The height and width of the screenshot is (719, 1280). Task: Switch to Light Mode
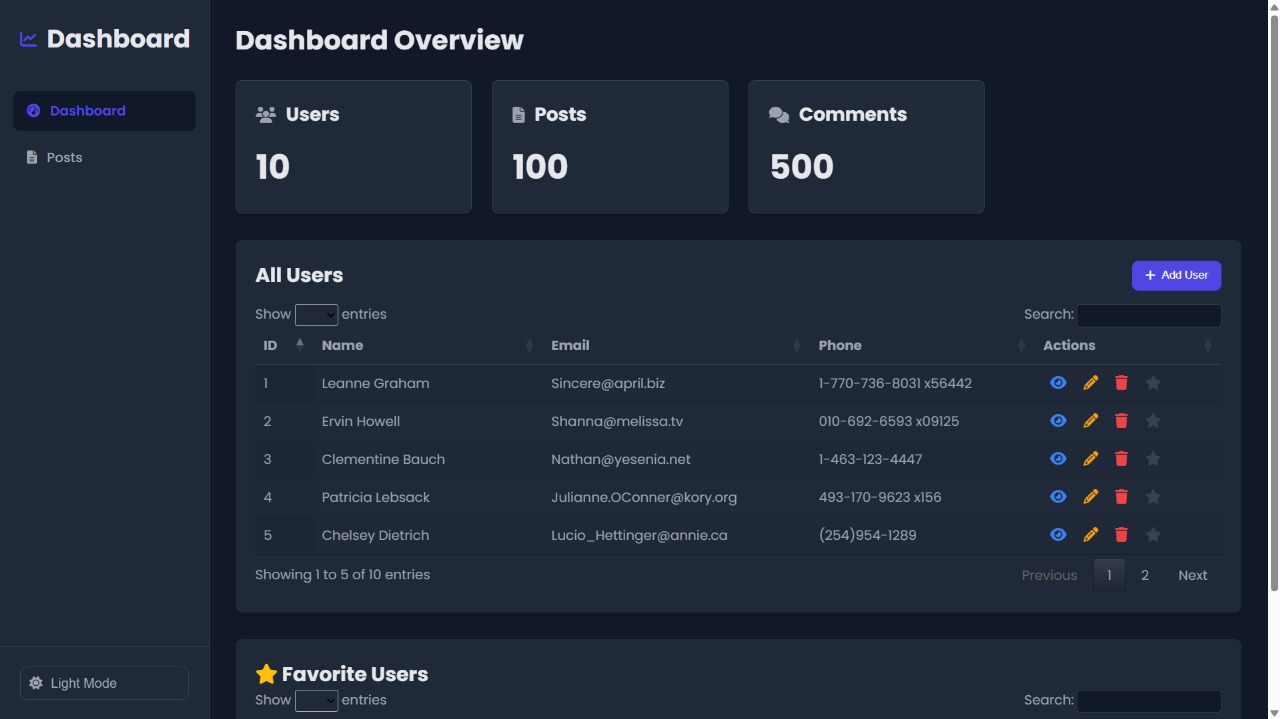[104, 683]
